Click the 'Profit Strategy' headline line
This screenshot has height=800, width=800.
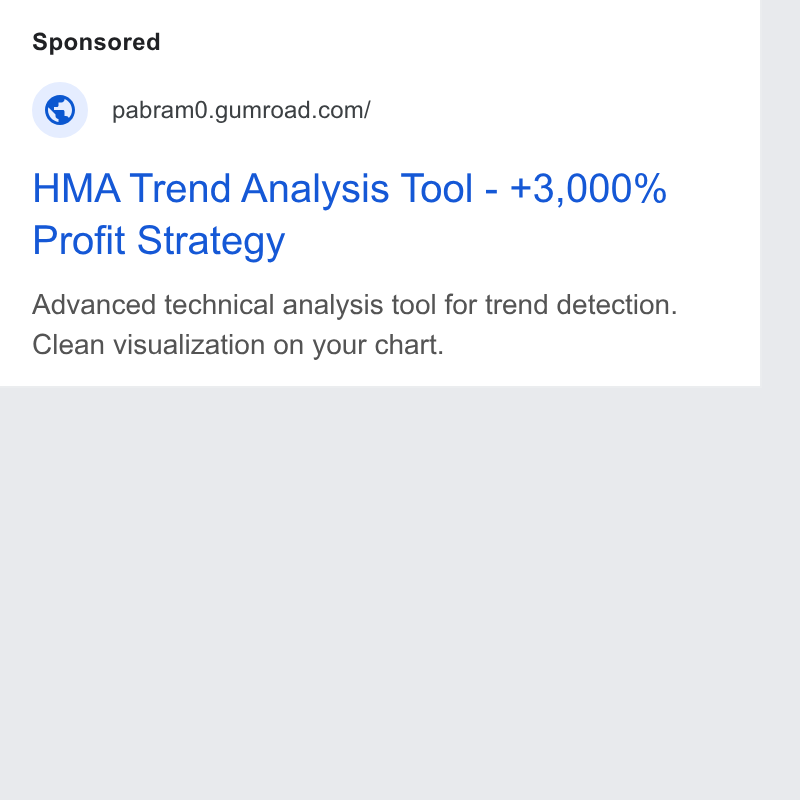(x=159, y=240)
